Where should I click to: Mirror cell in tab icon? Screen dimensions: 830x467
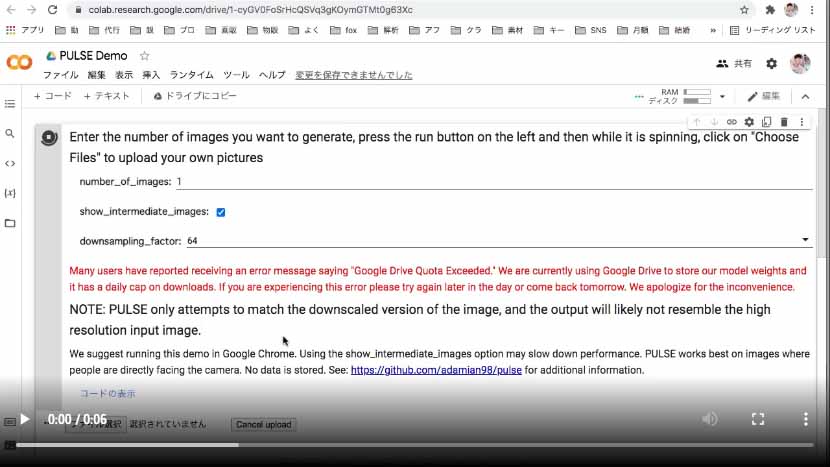coord(766,122)
